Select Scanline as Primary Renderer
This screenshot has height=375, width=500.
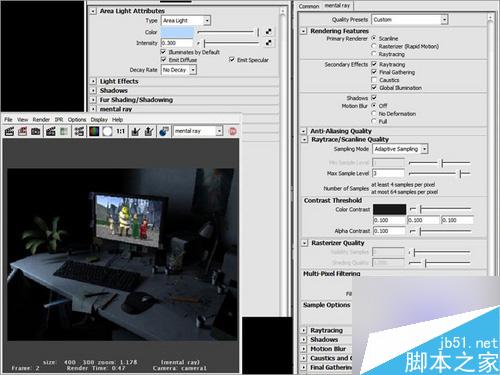tap(374, 38)
